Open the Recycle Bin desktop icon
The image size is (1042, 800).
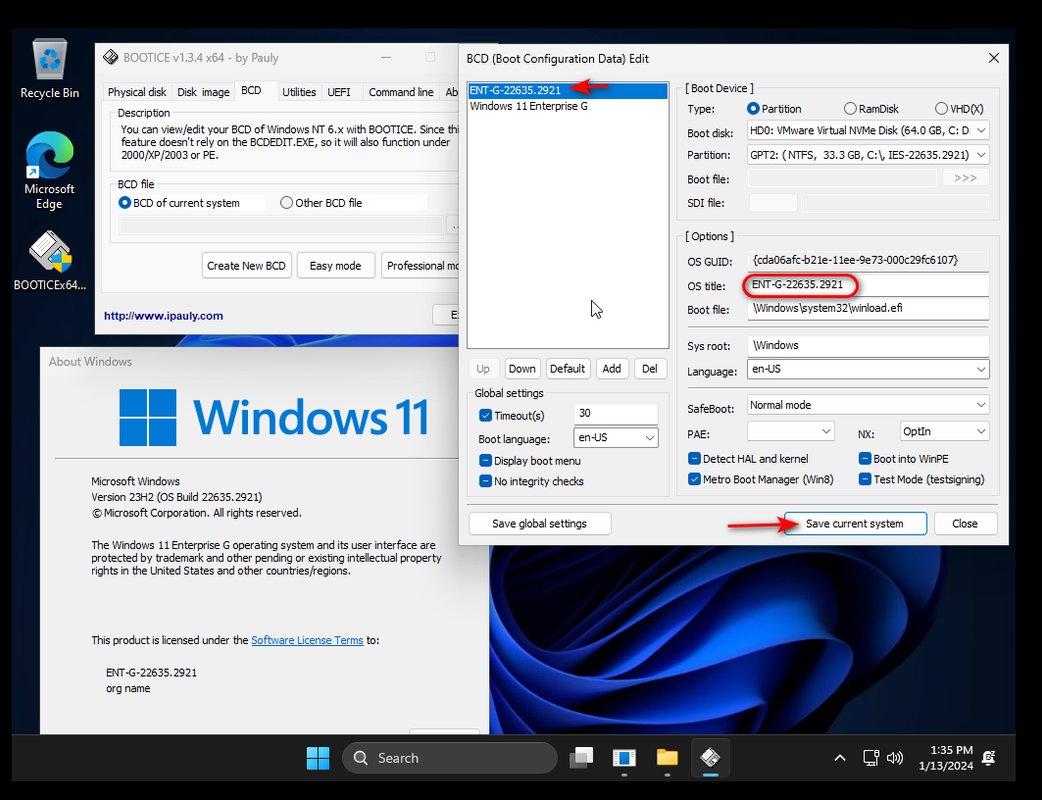pos(50,69)
